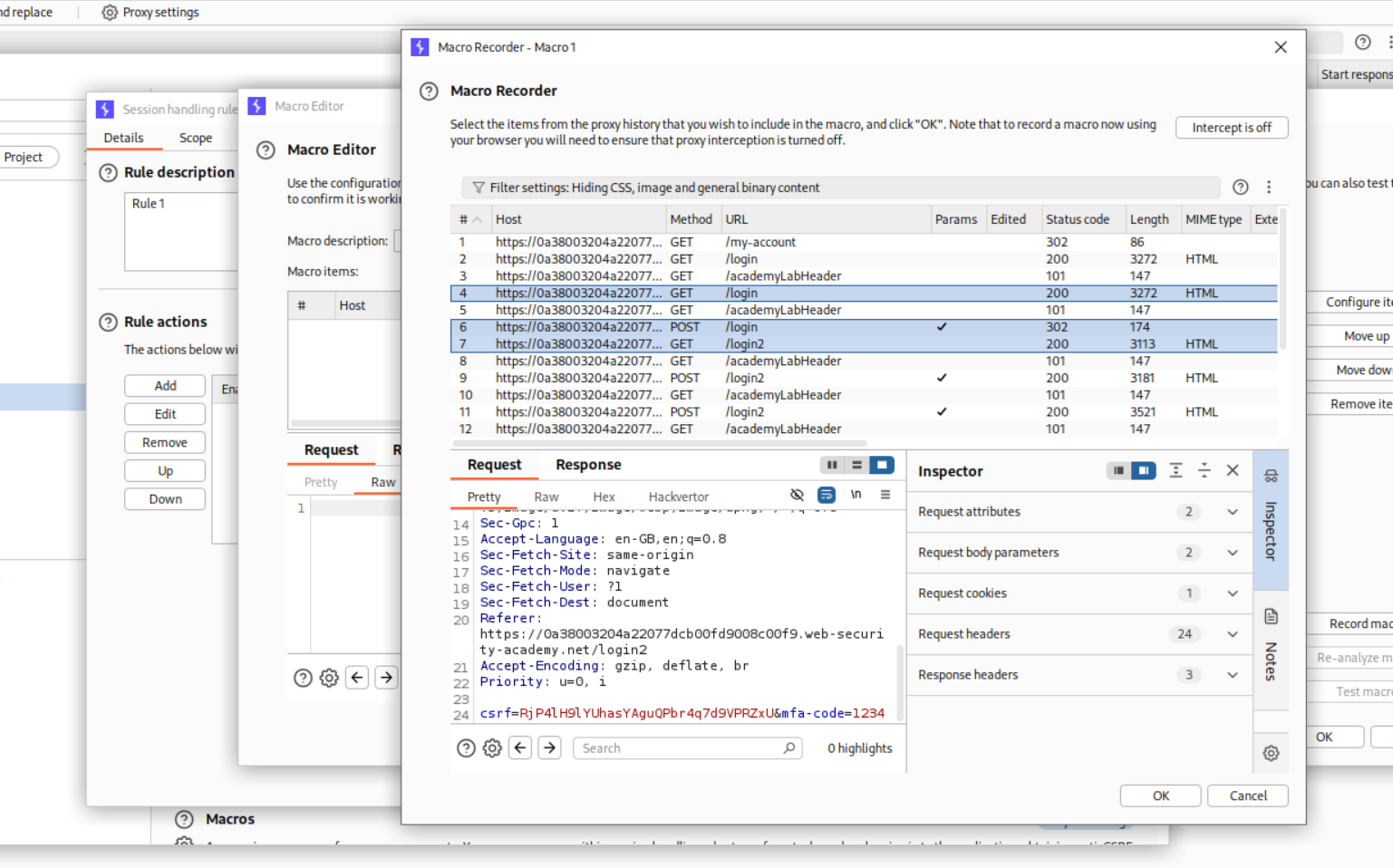The height and width of the screenshot is (868, 1393).
Task: Expand the Request cookies section
Action: (1232, 593)
